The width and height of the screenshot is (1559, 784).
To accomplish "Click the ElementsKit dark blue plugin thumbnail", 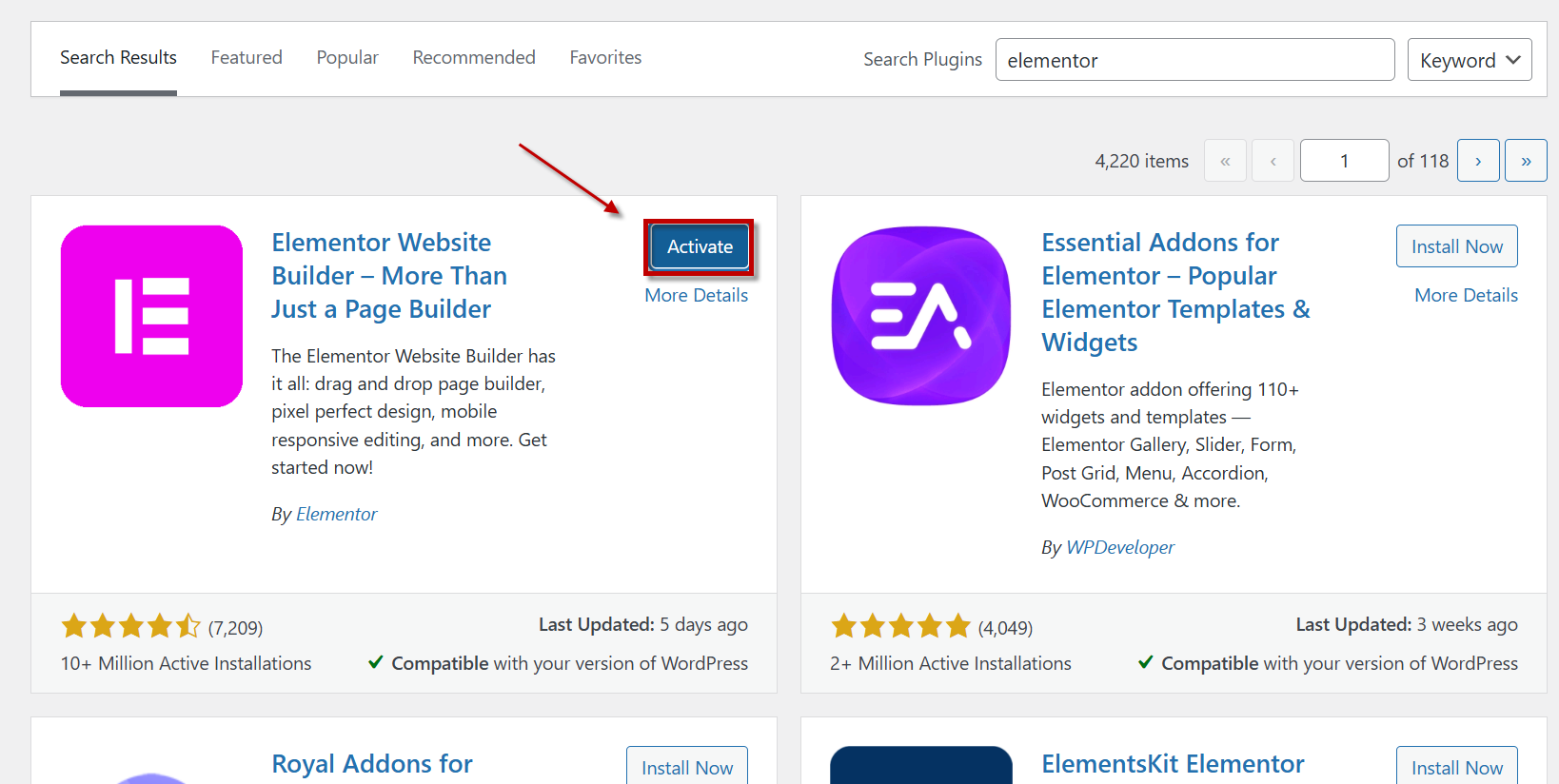I will 920,767.
